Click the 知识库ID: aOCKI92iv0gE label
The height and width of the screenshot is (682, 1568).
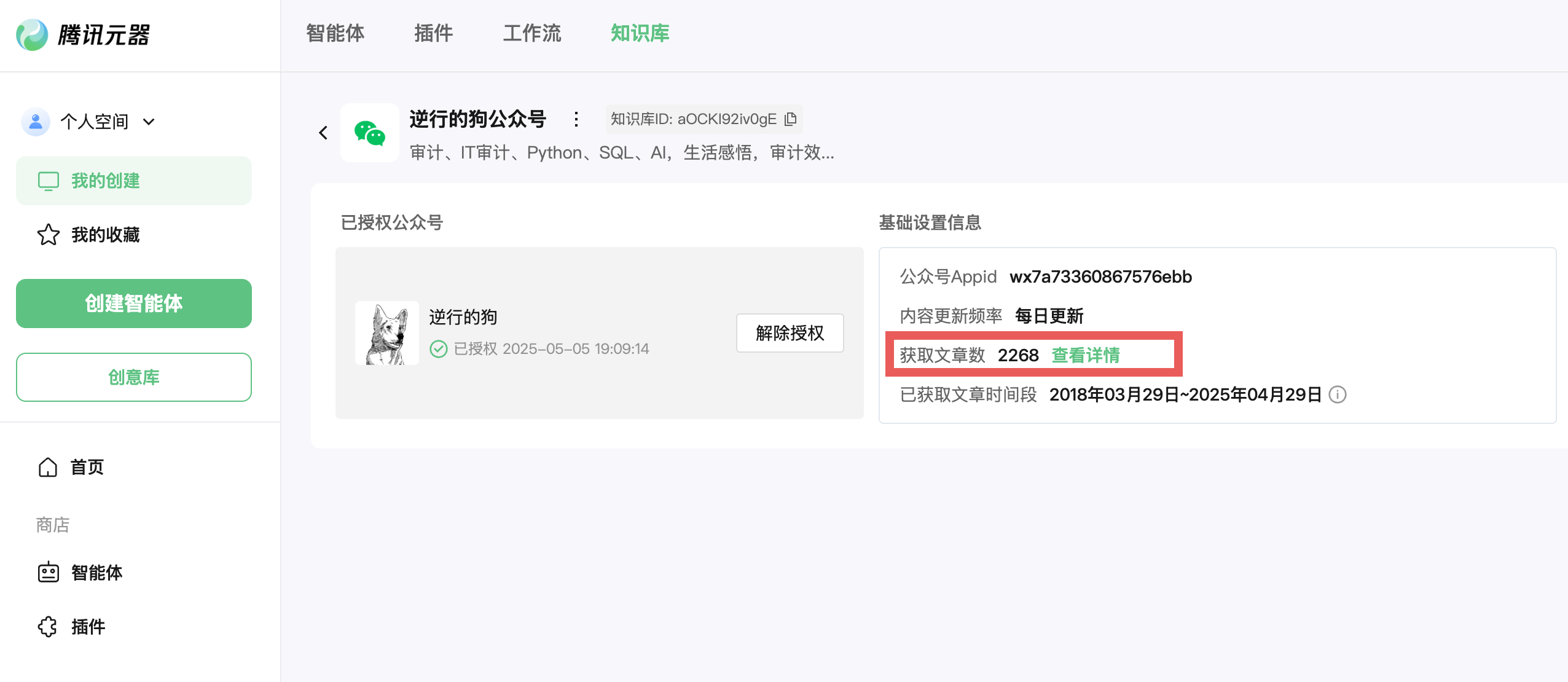tap(694, 119)
